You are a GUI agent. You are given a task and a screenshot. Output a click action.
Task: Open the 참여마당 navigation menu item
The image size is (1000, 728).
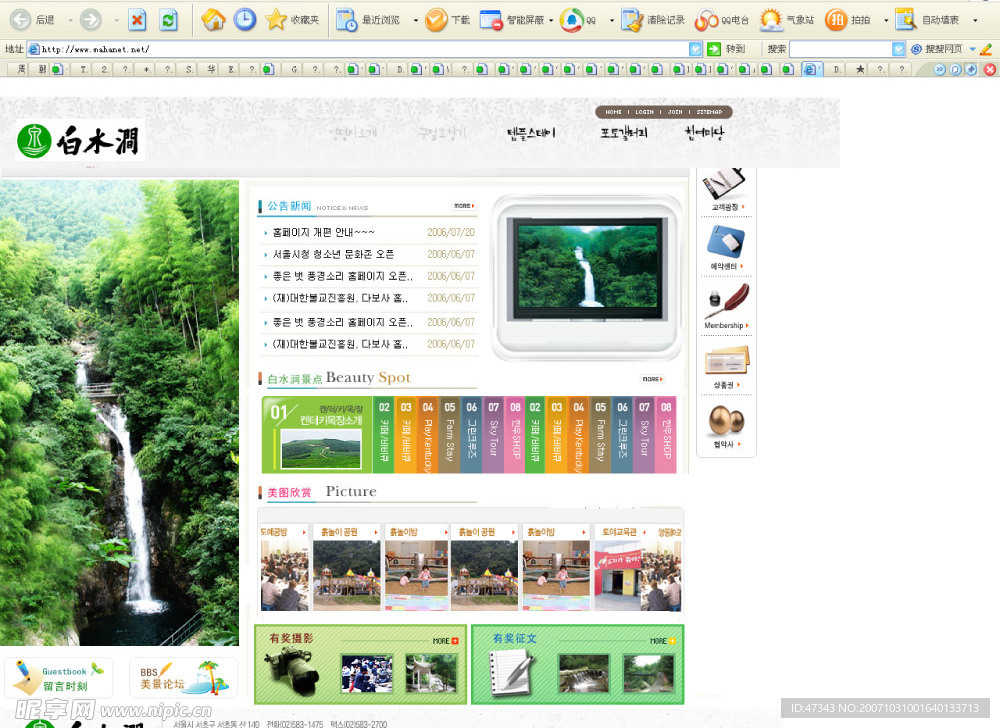(705, 133)
